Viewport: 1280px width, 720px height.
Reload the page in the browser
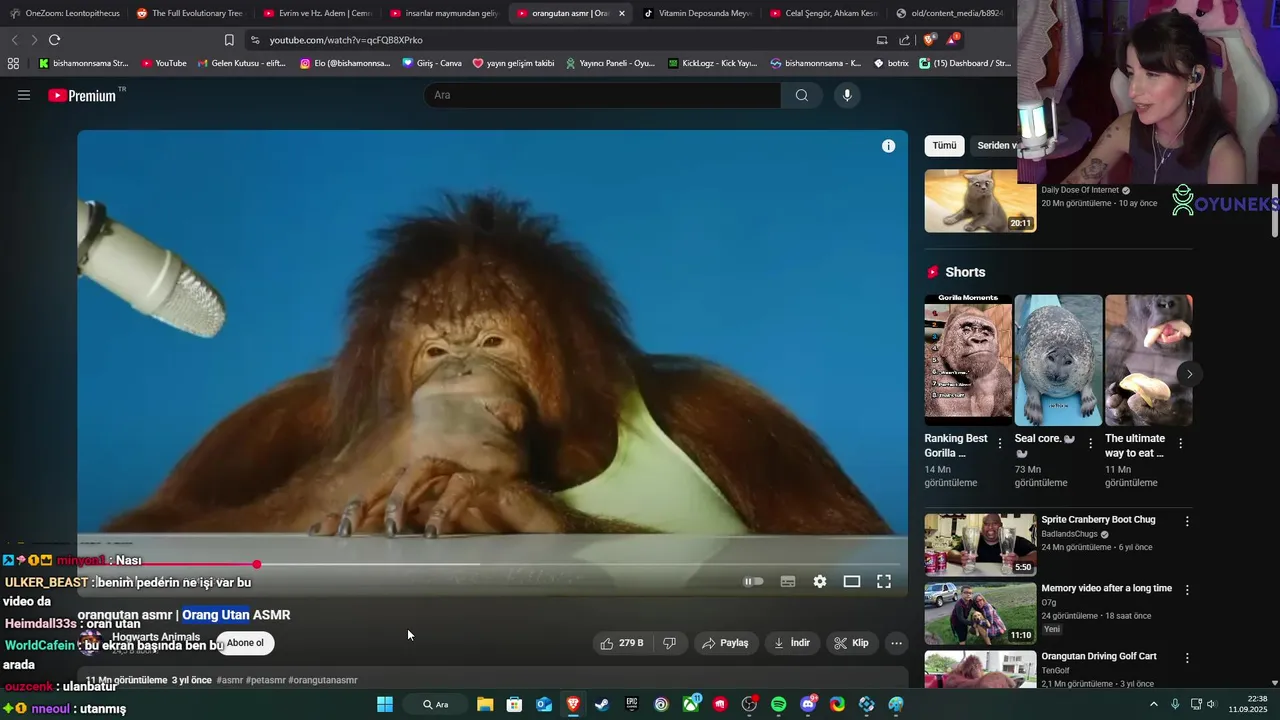pyautogui.click(x=54, y=40)
